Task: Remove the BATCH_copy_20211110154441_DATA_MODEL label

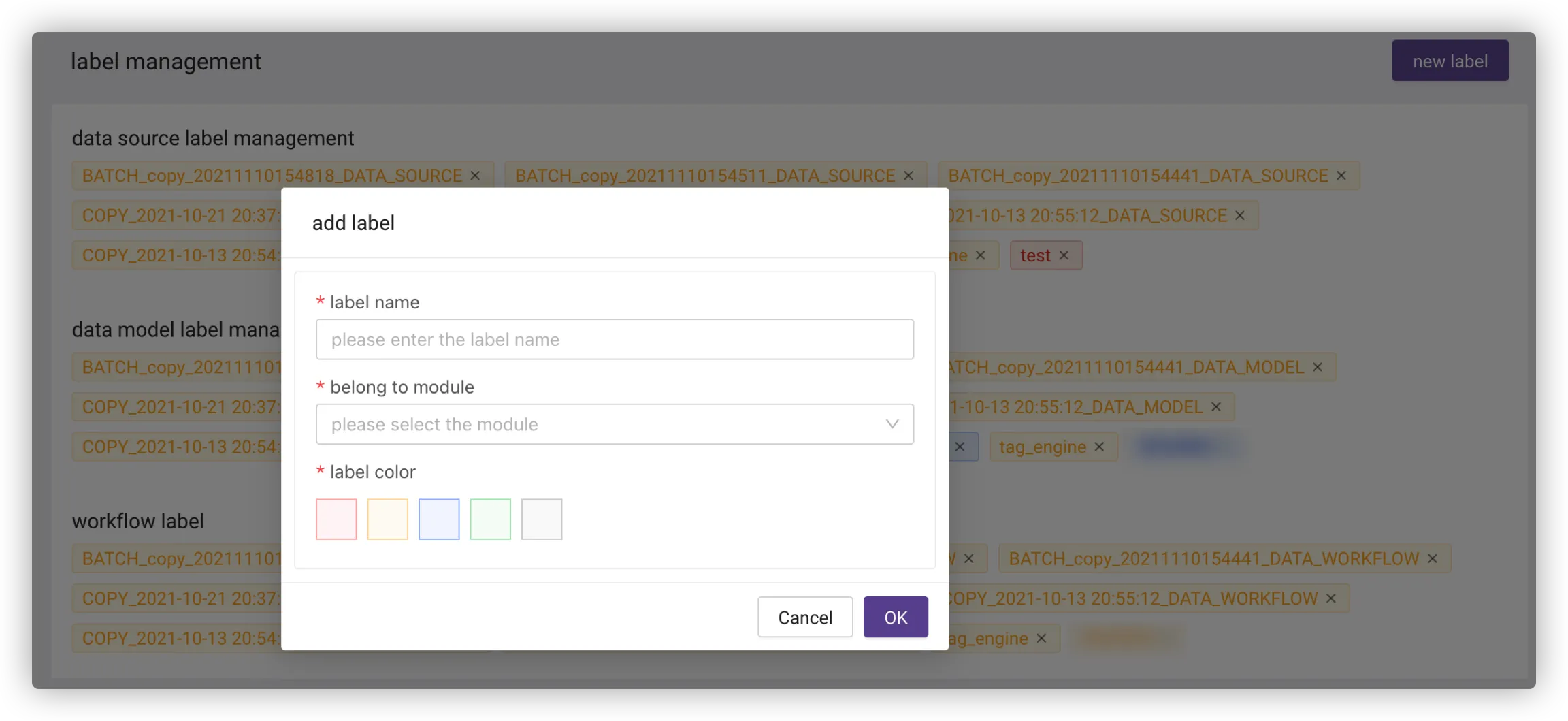Action: (x=1318, y=367)
